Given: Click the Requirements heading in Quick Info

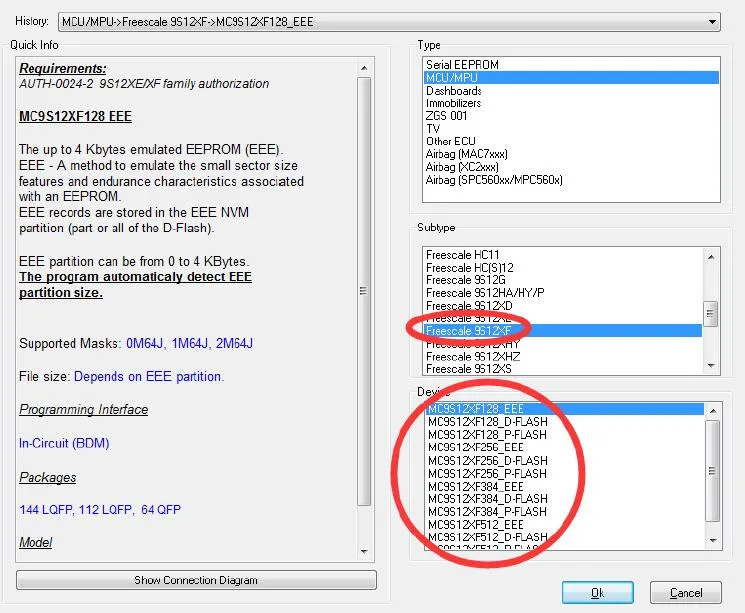Looking at the screenshot, I should (63, 68).
